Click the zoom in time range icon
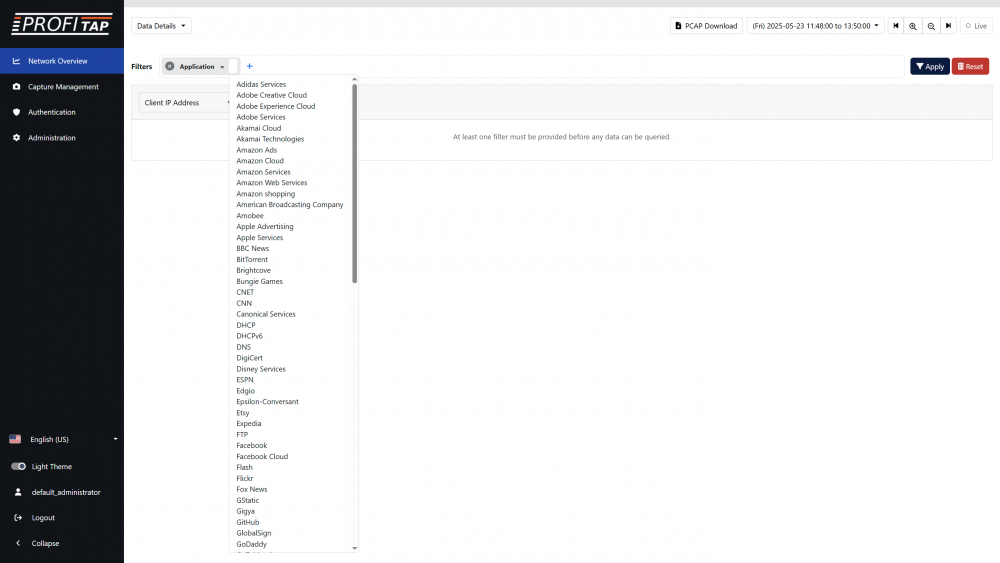The width and height of the screenshot is (1000, 563). pos(913,26)
